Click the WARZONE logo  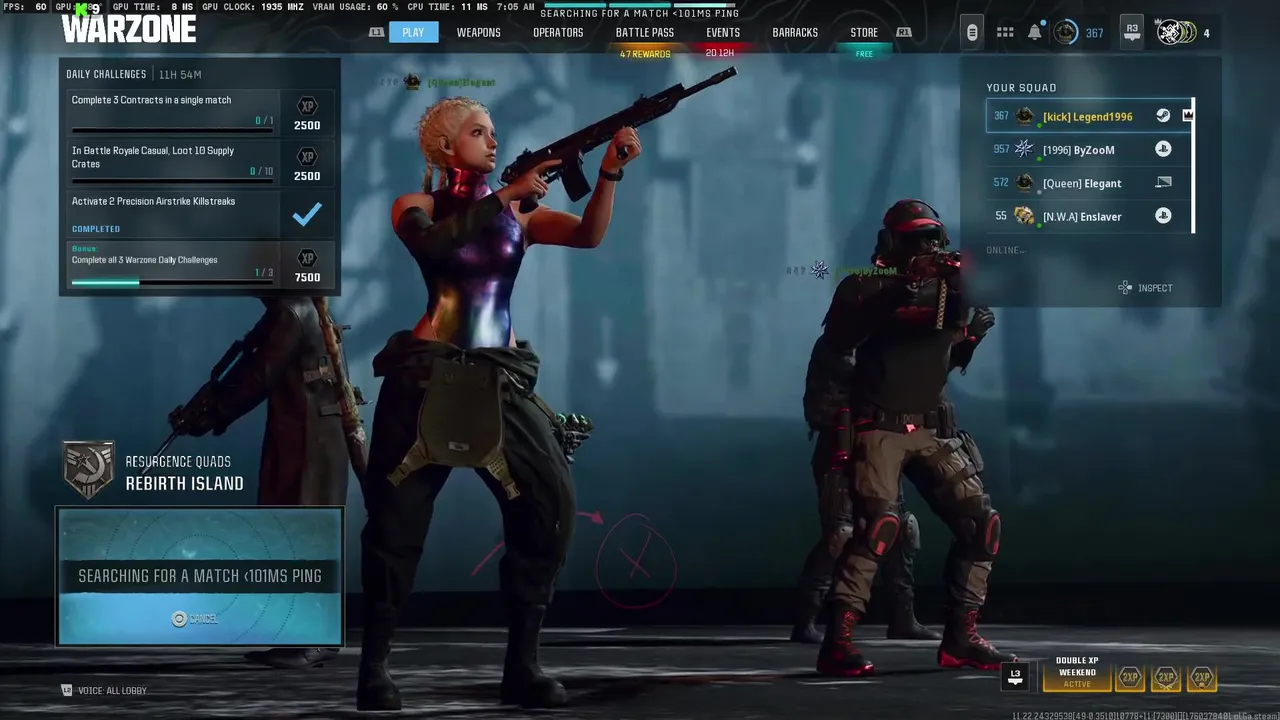[128, 28]
